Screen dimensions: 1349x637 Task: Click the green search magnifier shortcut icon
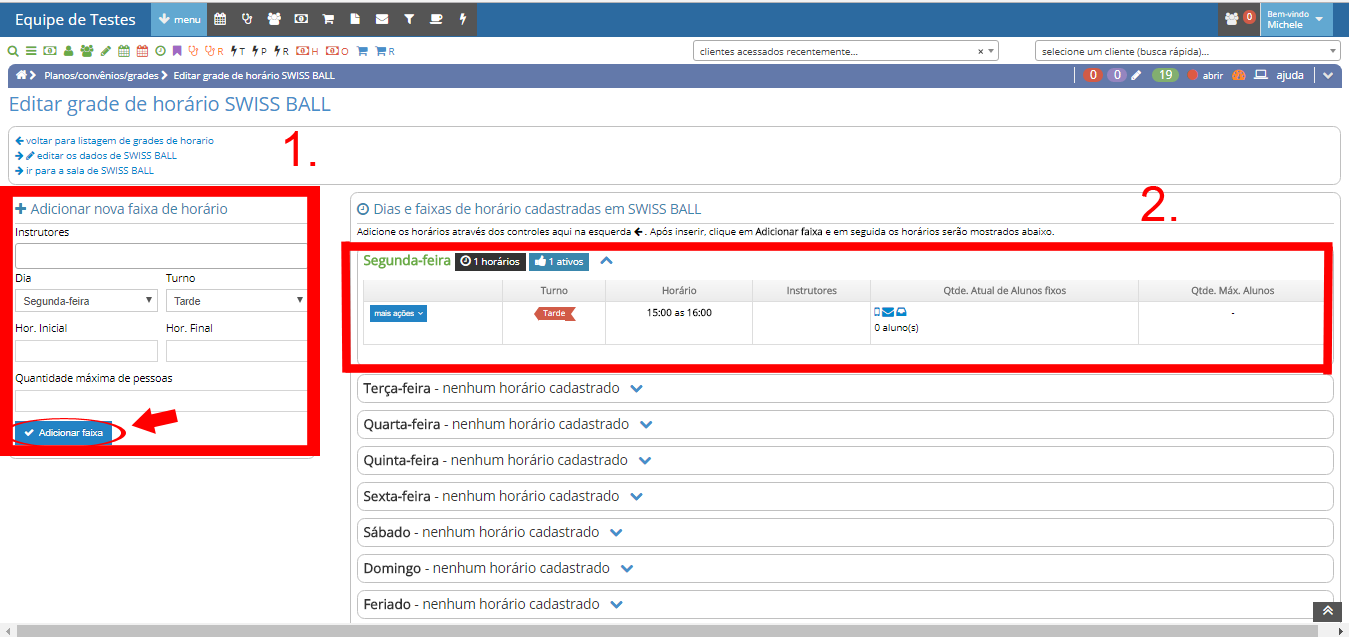[x=13, y=51]
